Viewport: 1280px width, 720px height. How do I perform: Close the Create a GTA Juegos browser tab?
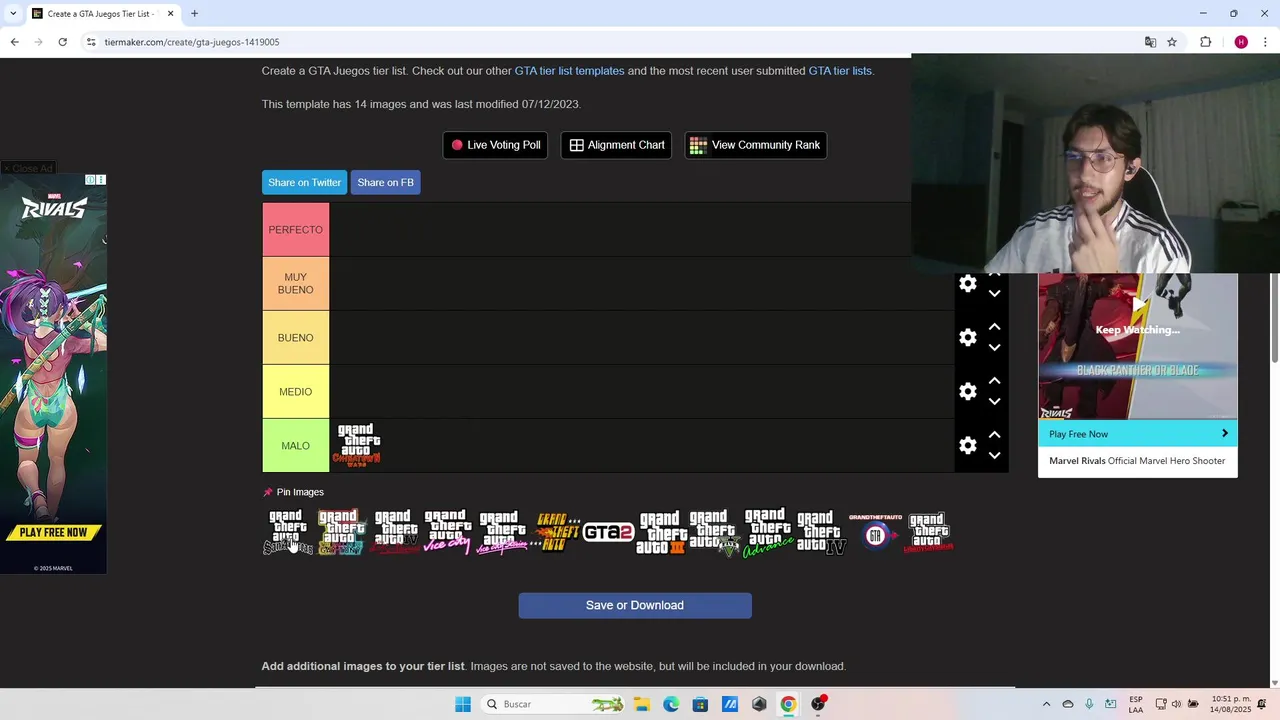click(x=170, y=14)
